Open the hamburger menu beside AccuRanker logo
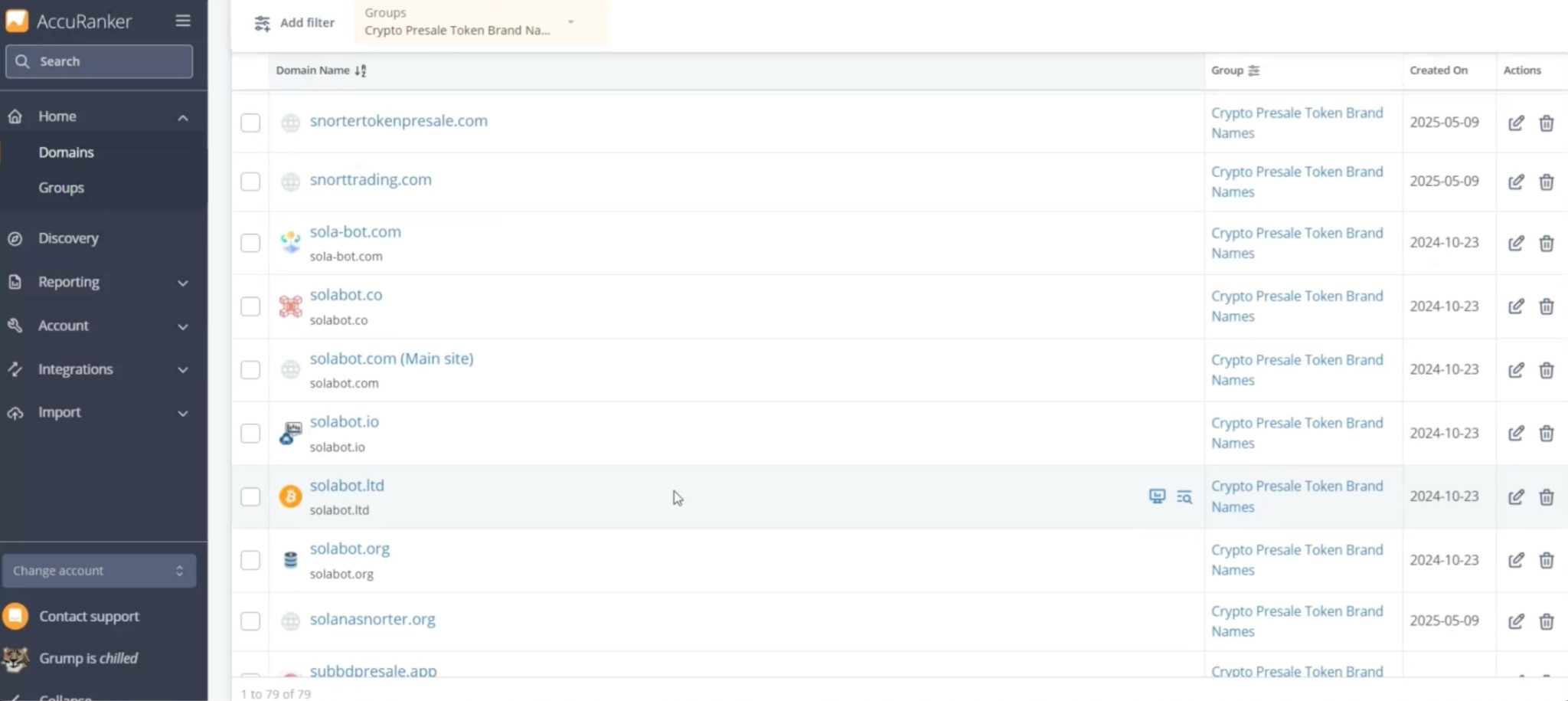The height and width of the screenshot is (701, 1568). point(182,21)
